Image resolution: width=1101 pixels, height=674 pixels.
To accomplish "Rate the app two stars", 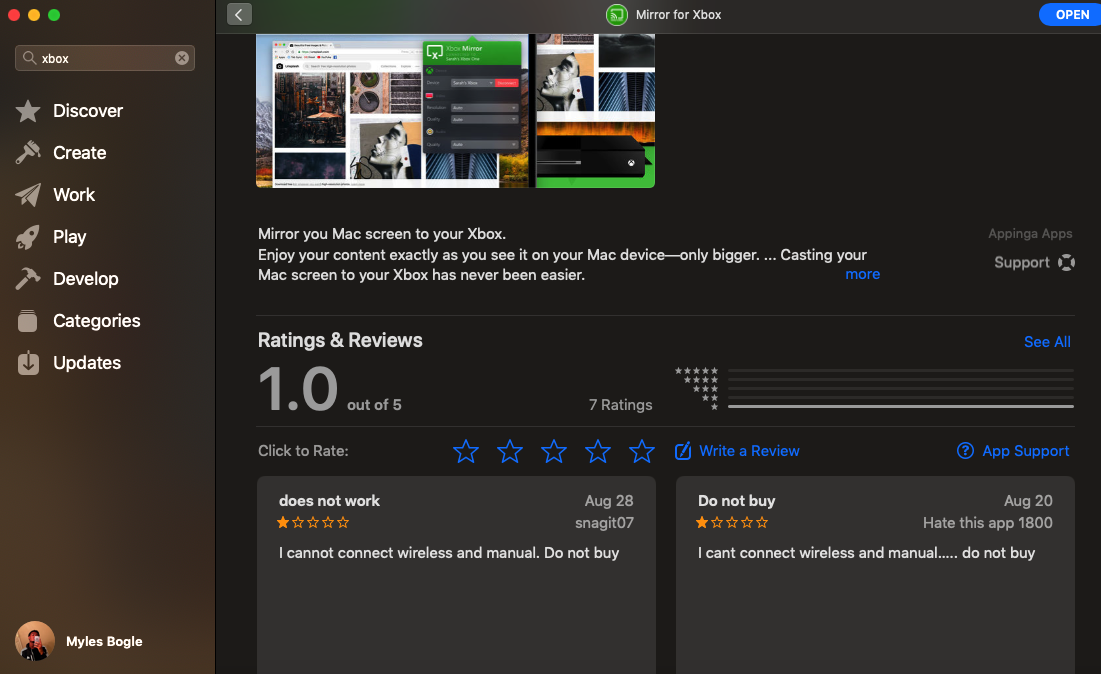I will 510,451.
